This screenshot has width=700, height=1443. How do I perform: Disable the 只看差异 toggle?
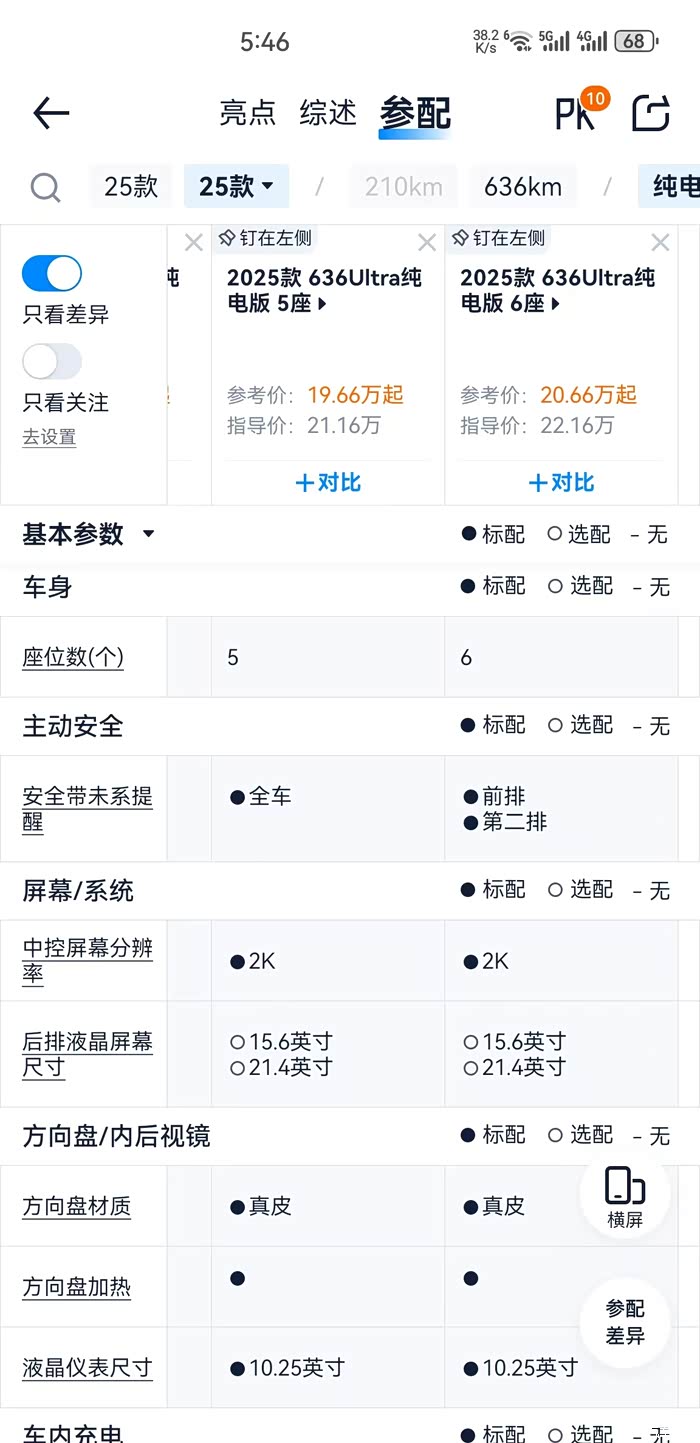(x=52, y=273)
